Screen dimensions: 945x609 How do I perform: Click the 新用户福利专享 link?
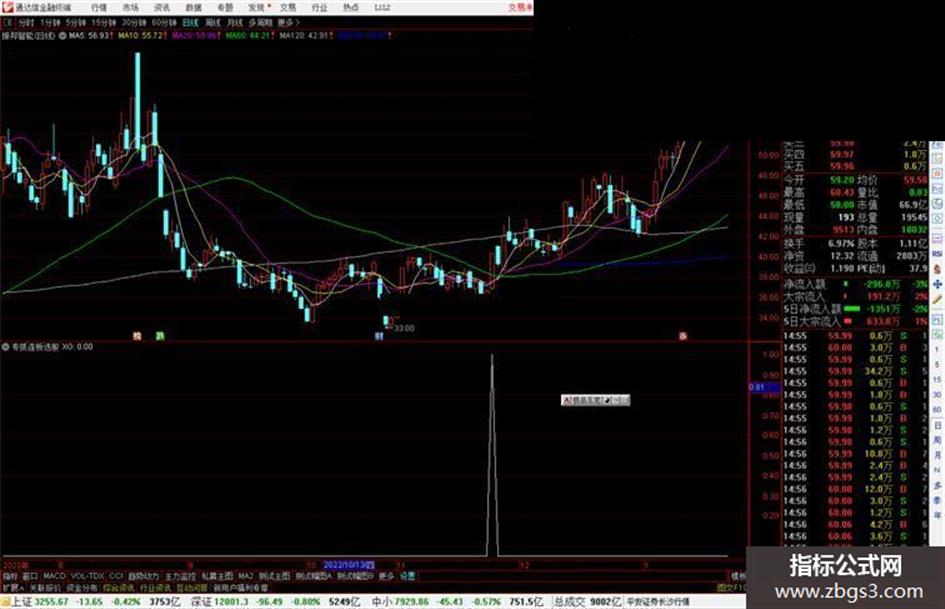click(x=240, y=587)
